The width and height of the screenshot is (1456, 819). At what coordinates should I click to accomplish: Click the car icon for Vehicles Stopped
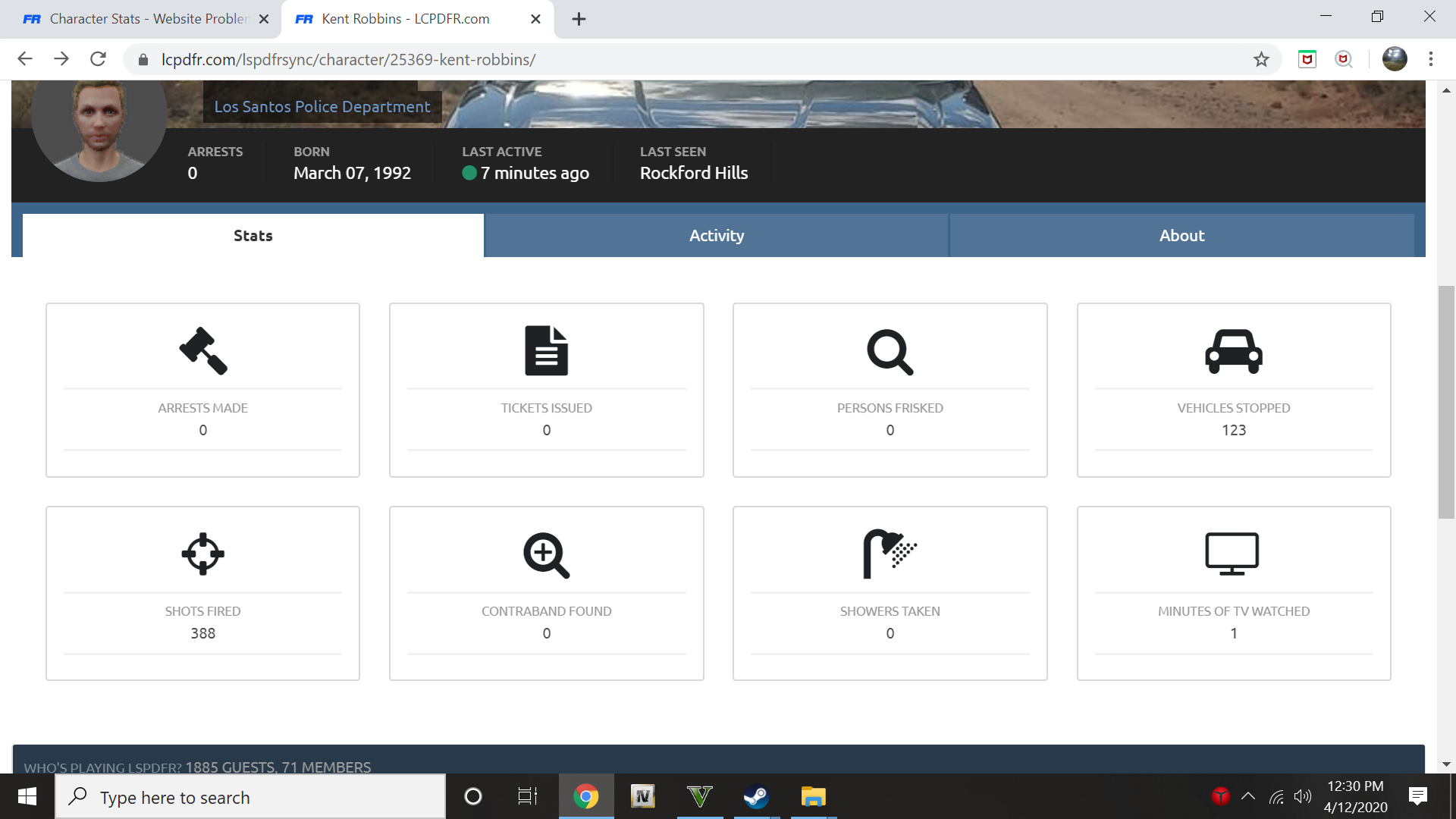(1233, 351)
